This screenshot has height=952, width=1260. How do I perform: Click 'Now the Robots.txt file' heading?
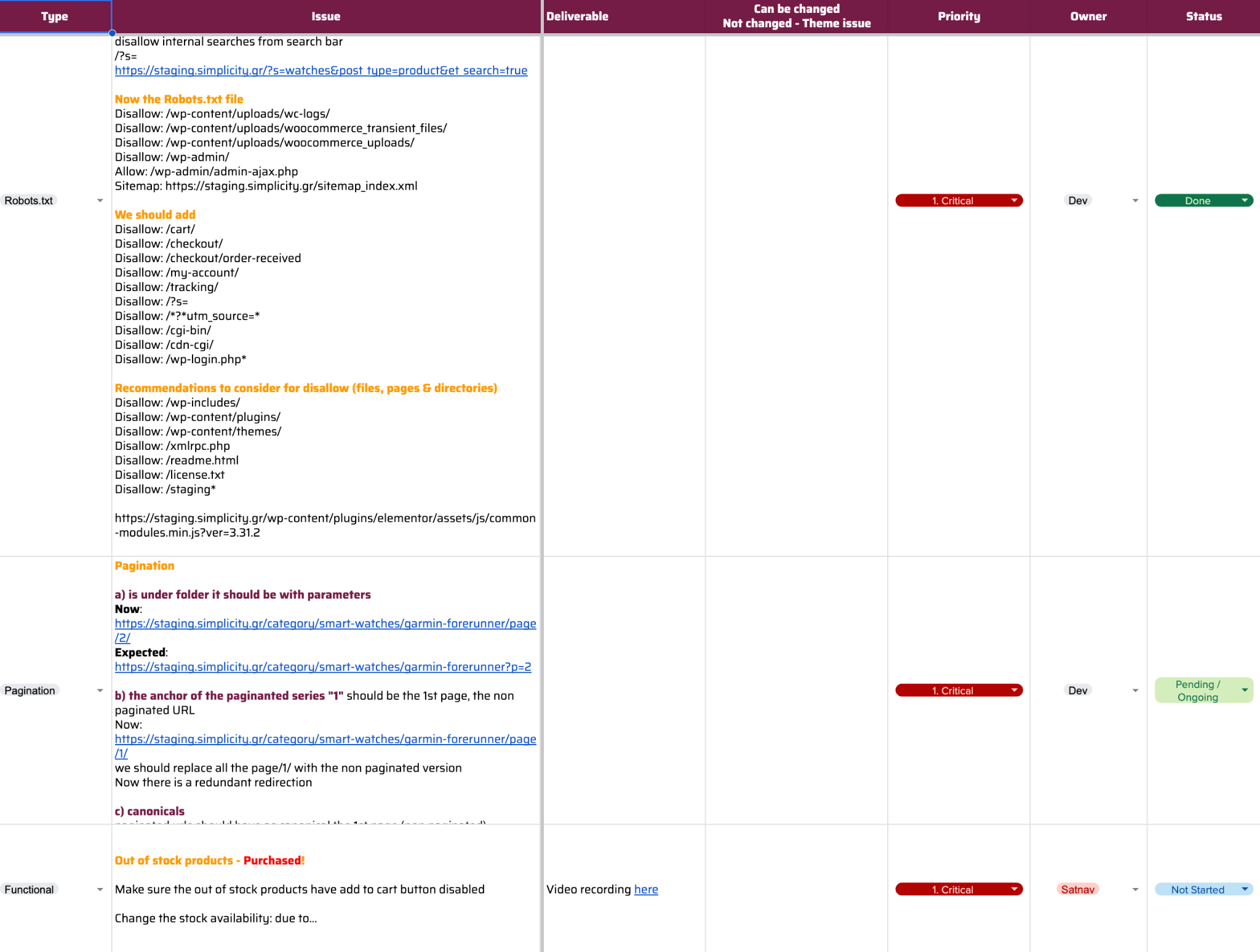click(x=178, y=99)
